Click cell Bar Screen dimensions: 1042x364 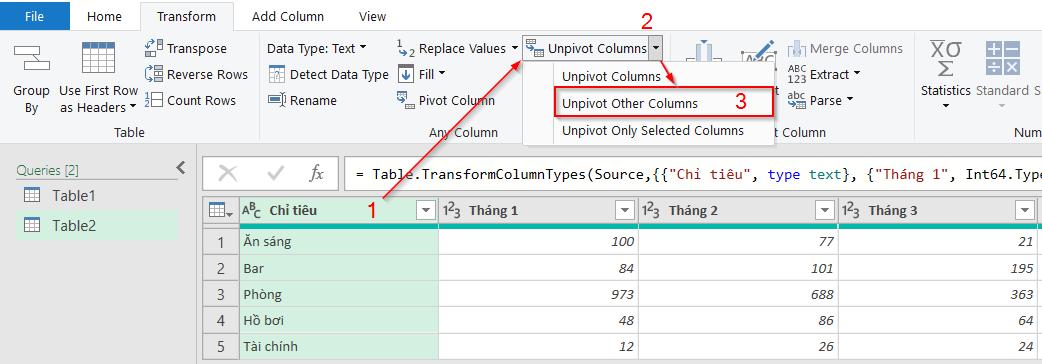[339, 268]
